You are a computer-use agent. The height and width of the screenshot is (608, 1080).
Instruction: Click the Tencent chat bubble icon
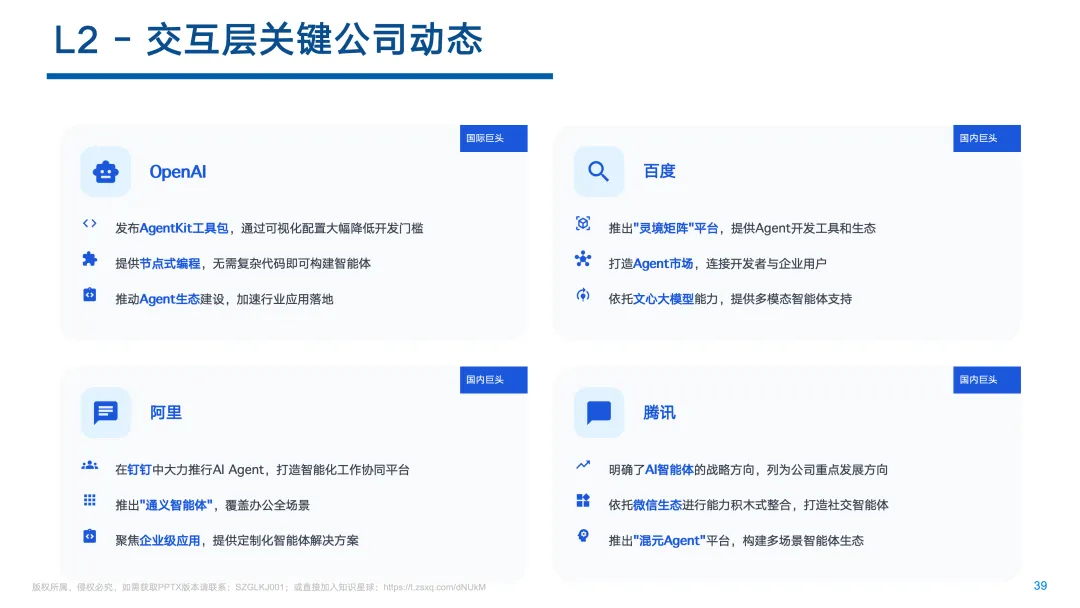click(x=599, y=412)
